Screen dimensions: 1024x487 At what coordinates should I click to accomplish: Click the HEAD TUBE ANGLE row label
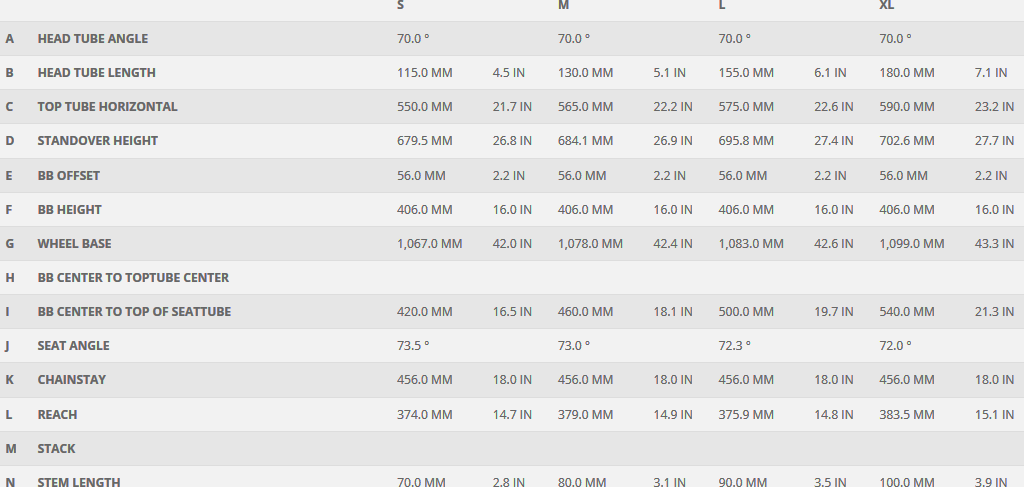click(92, 39)
